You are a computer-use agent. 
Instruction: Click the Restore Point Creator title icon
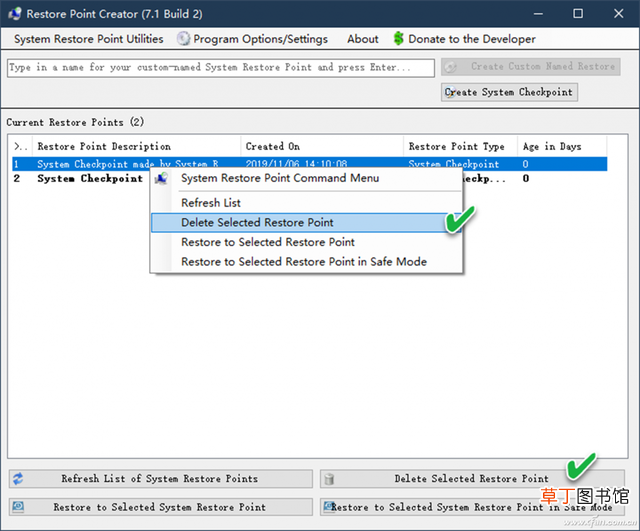(15, 13)
